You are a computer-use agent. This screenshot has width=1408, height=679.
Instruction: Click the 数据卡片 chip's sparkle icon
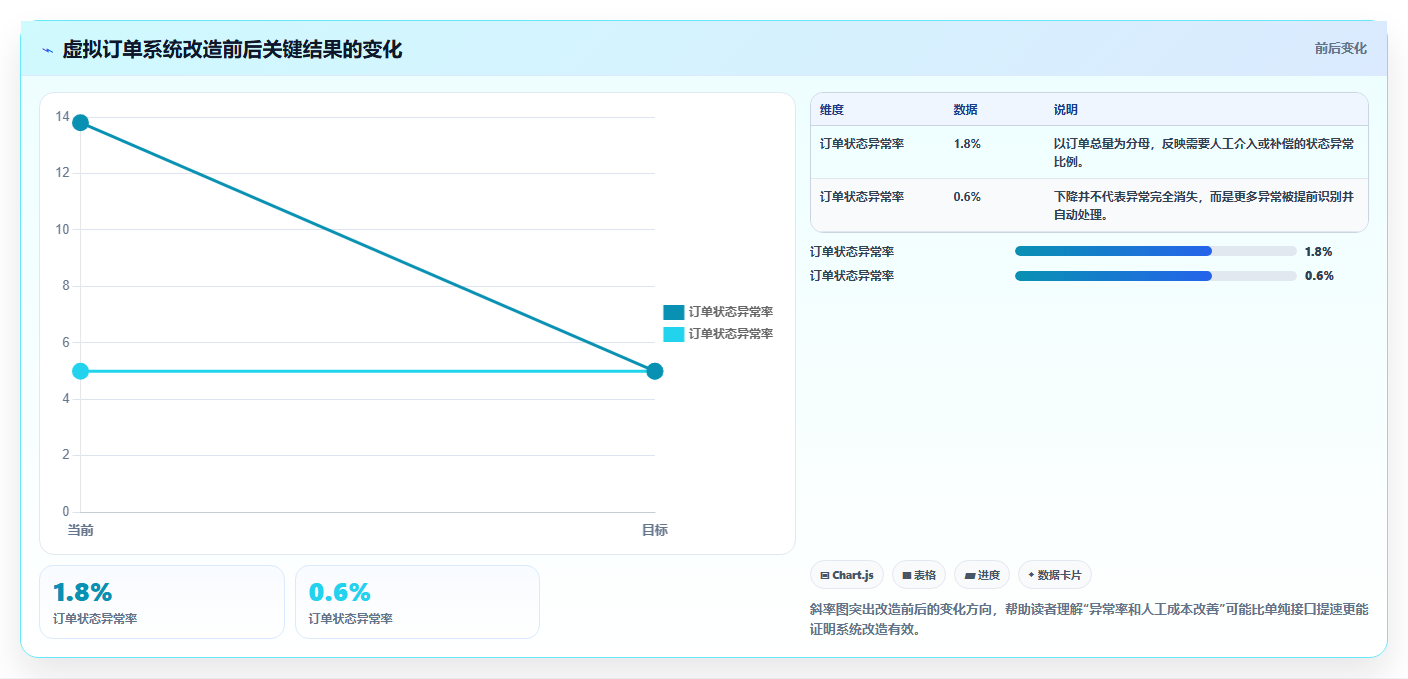pos(1031,575)
